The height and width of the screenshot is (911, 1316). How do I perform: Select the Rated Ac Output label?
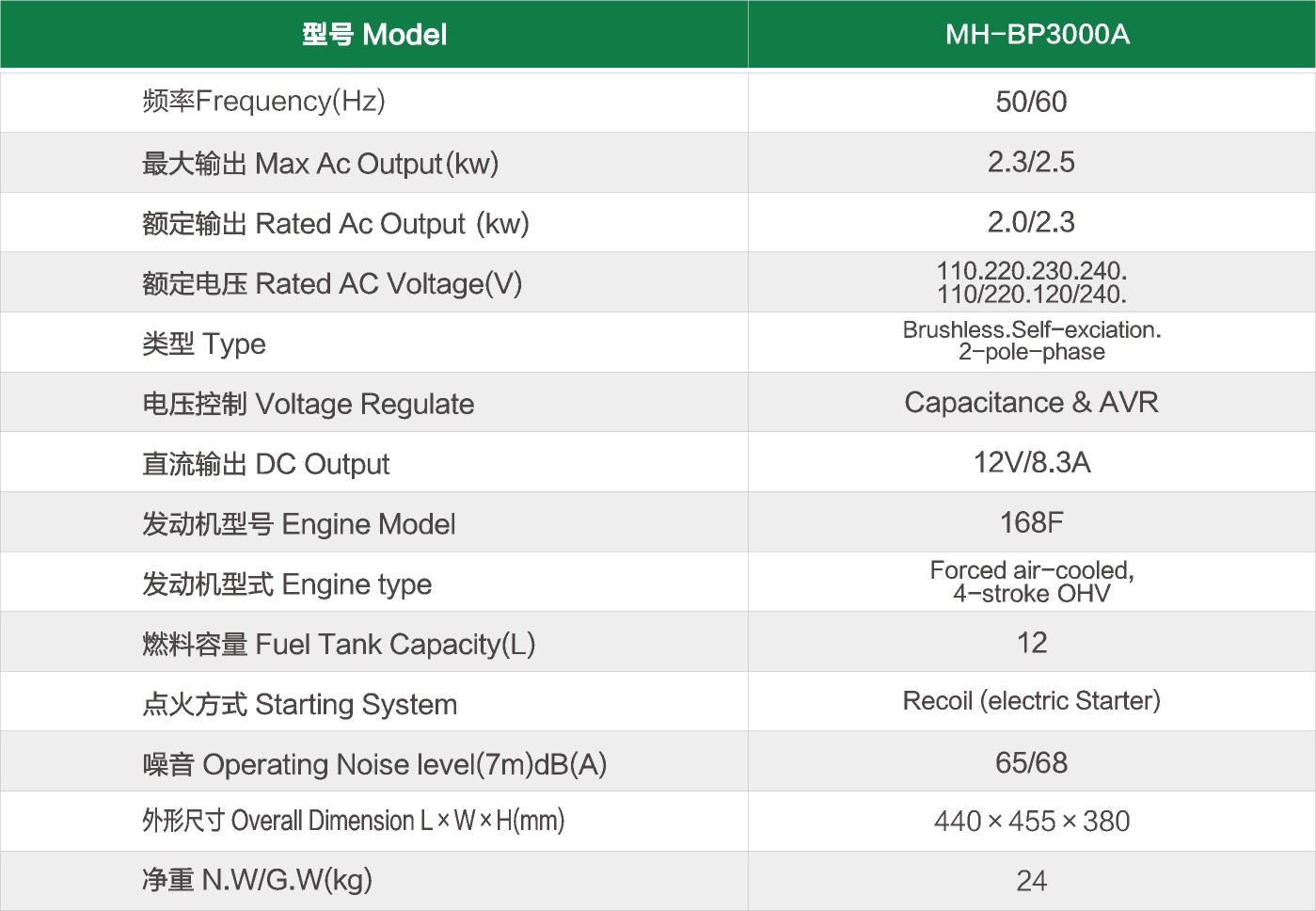coord(335,224)
